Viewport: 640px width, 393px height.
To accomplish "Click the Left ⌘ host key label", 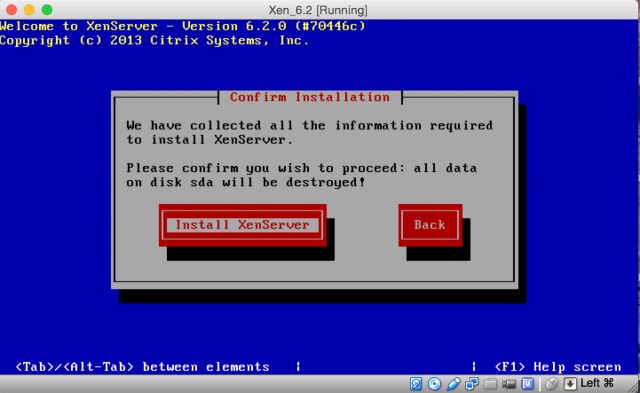I will click(x=597, y=383).
